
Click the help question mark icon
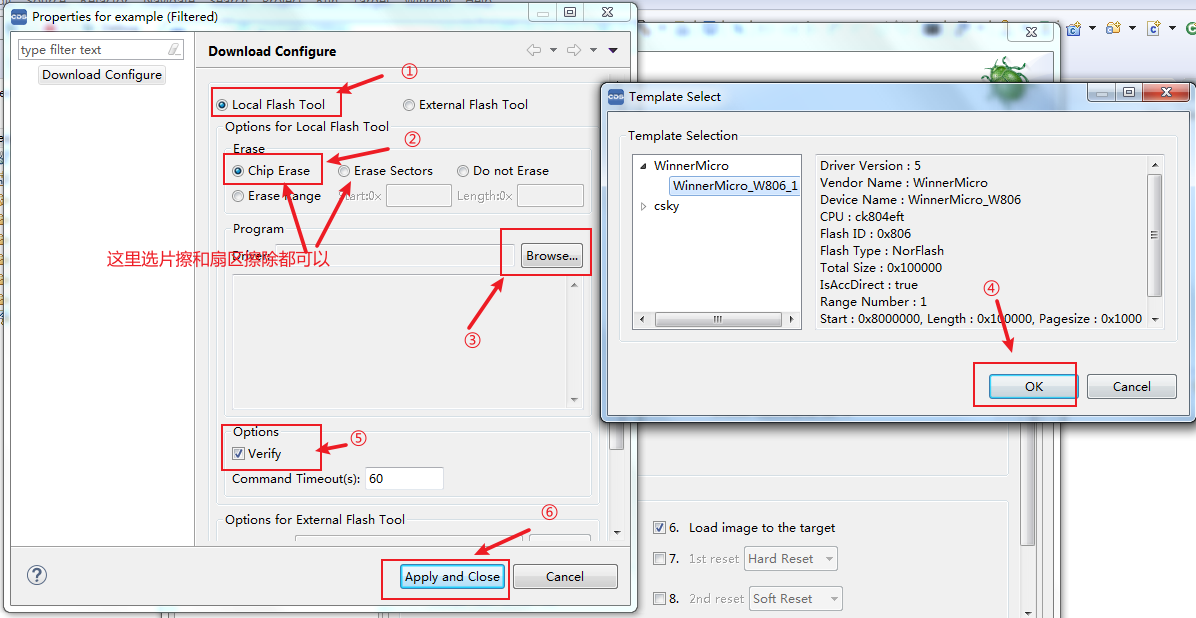pyautogui.click(x=37, y=575)
